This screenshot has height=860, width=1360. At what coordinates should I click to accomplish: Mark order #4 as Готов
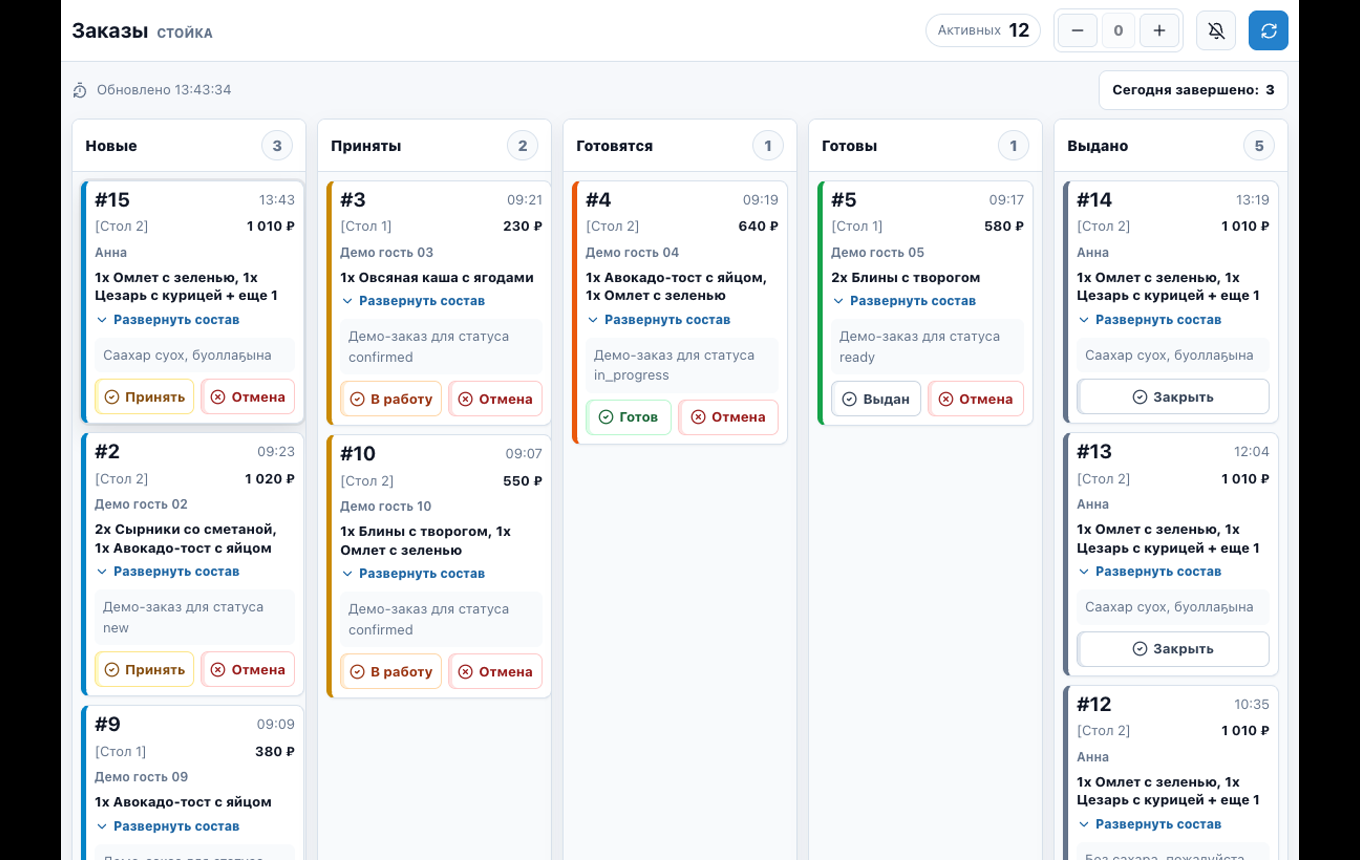pyautogui.click(x=629, y=417)
